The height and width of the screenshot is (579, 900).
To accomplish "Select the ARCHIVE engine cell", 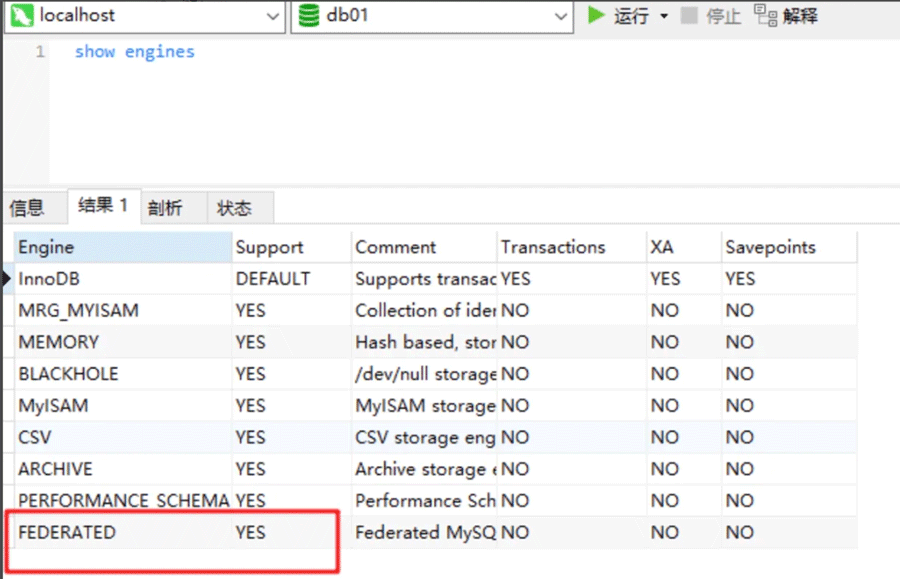I will pyautogui.click(x=123, y=469).
